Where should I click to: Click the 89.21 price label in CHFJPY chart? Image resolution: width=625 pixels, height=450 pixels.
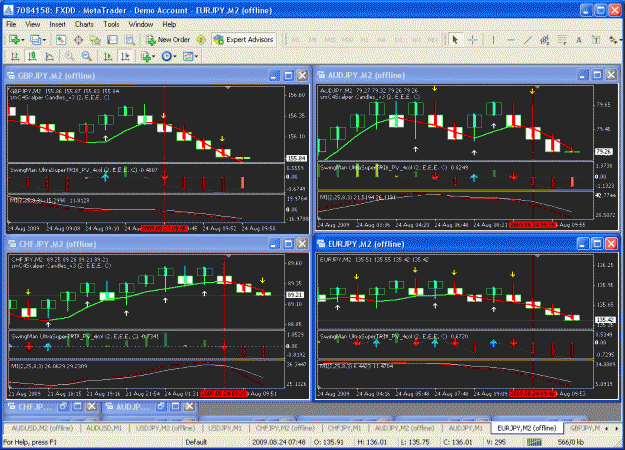tap(295, 295)
